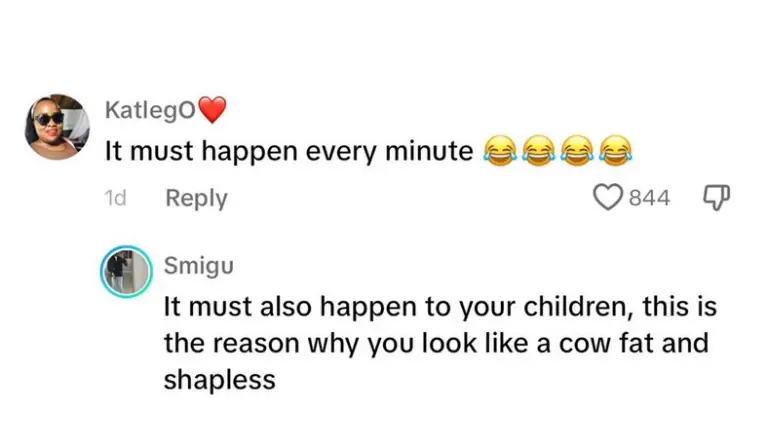The width and height of the screenshot is (768, 446).
Task: Open Smigu's profile avatar
Action: [126, 270]
